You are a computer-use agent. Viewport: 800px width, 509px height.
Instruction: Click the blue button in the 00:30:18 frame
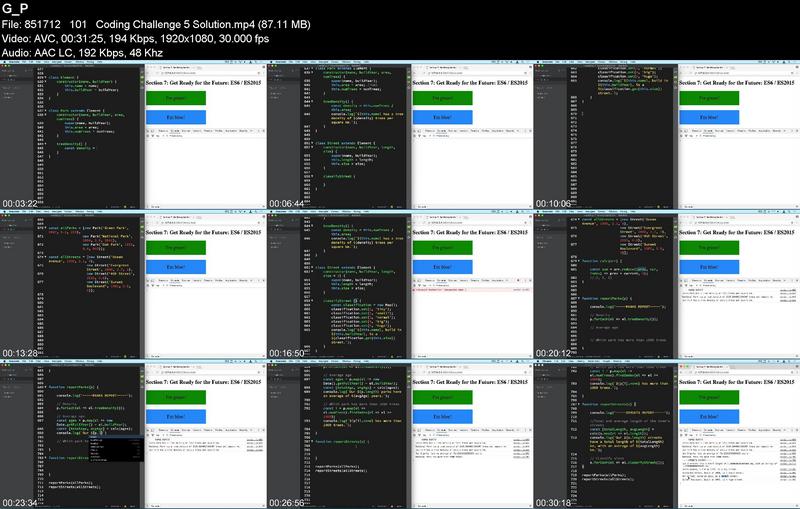click(x=709, y=417)
